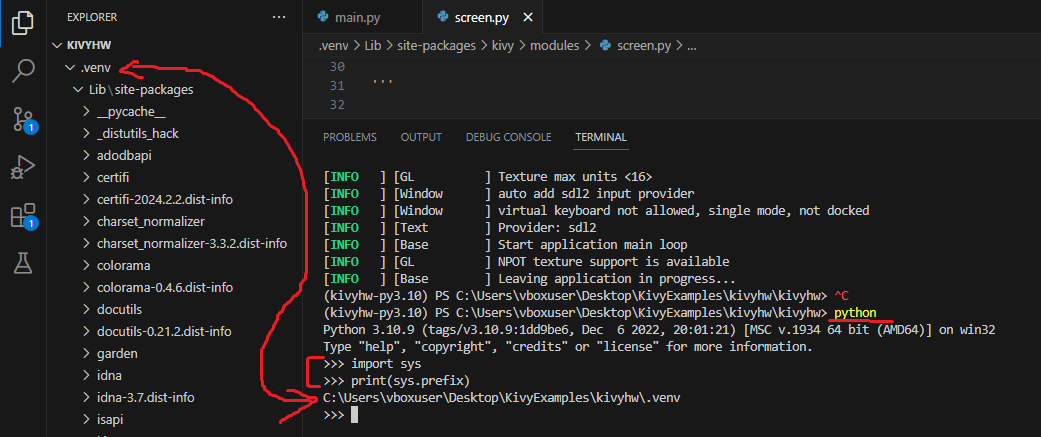Image resolution: width=1041 pixels, height=437 pixels.
Task: Open the Run and Debug icon
Action: (23, 168)
